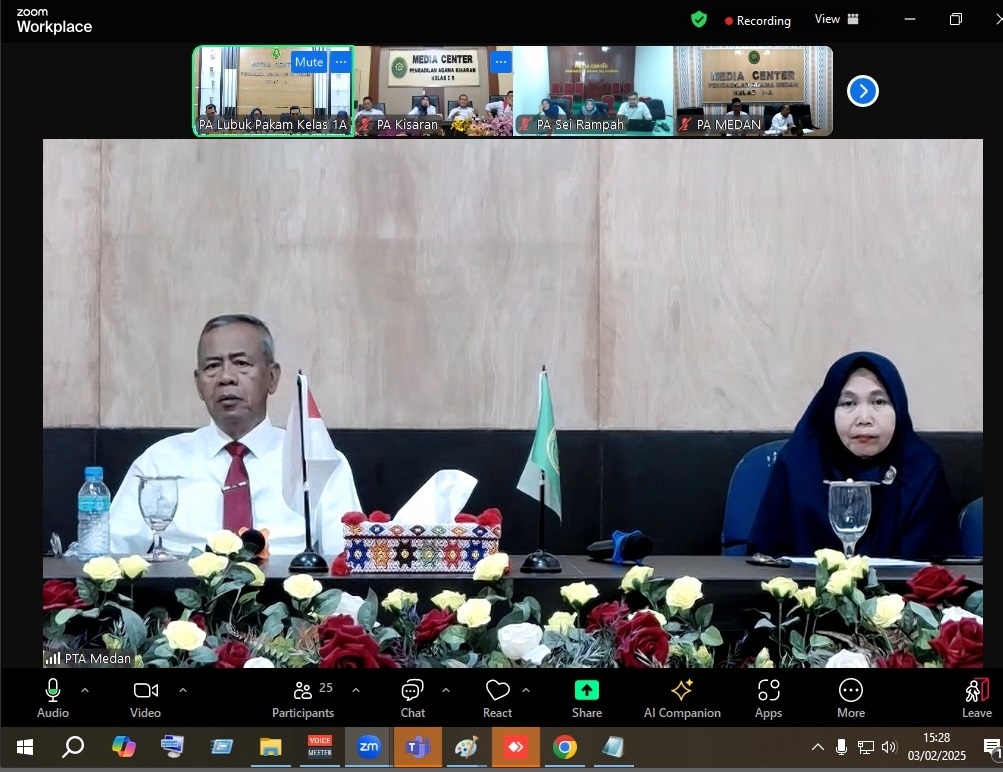The width and height of the screenshot is (1003, 772).
Task: Mute PA Lubuk Pakam Kelas 1A
Action: pyautogui.click(x=309, y=62)
